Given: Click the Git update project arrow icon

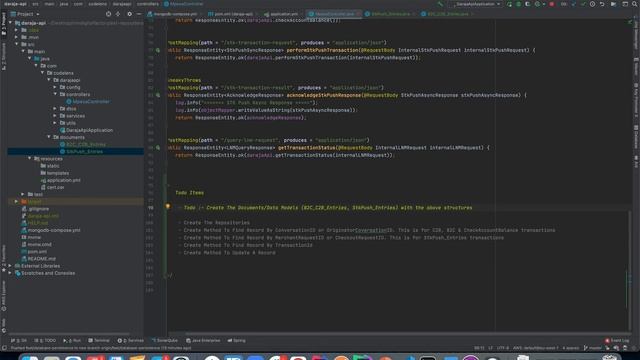Looking at the screenshot, I should [x=574, y=4].
